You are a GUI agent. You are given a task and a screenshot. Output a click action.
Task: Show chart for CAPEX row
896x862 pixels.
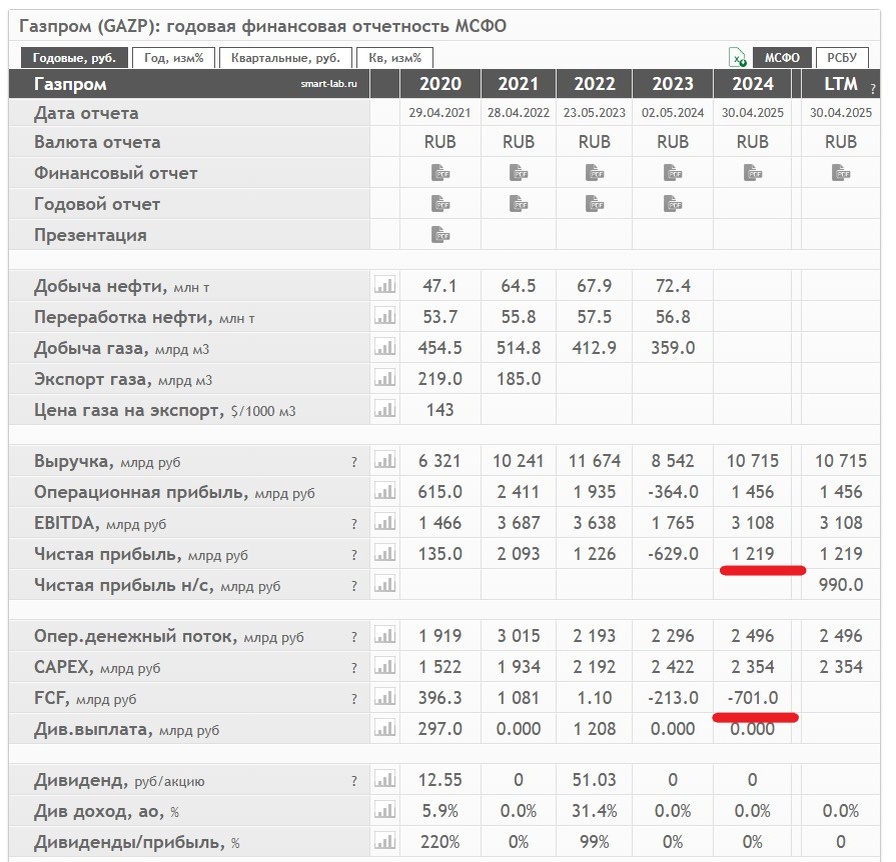385,665
